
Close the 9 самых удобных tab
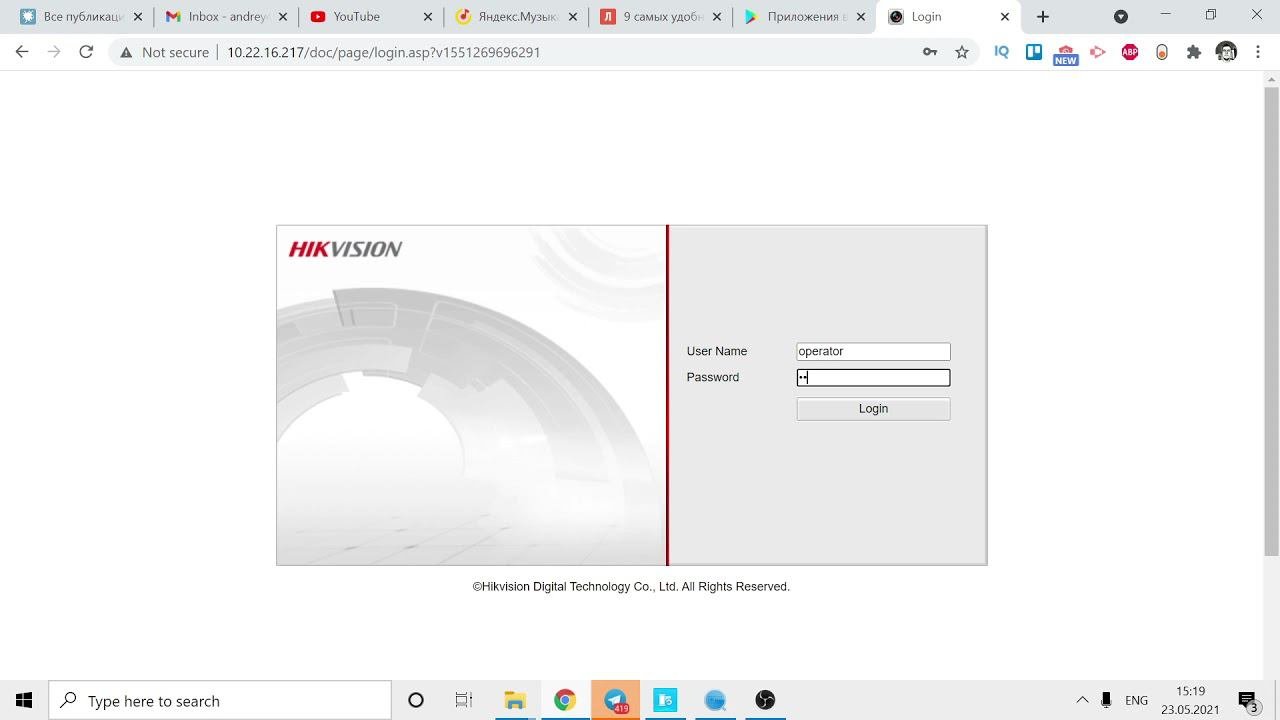(717, 17)
